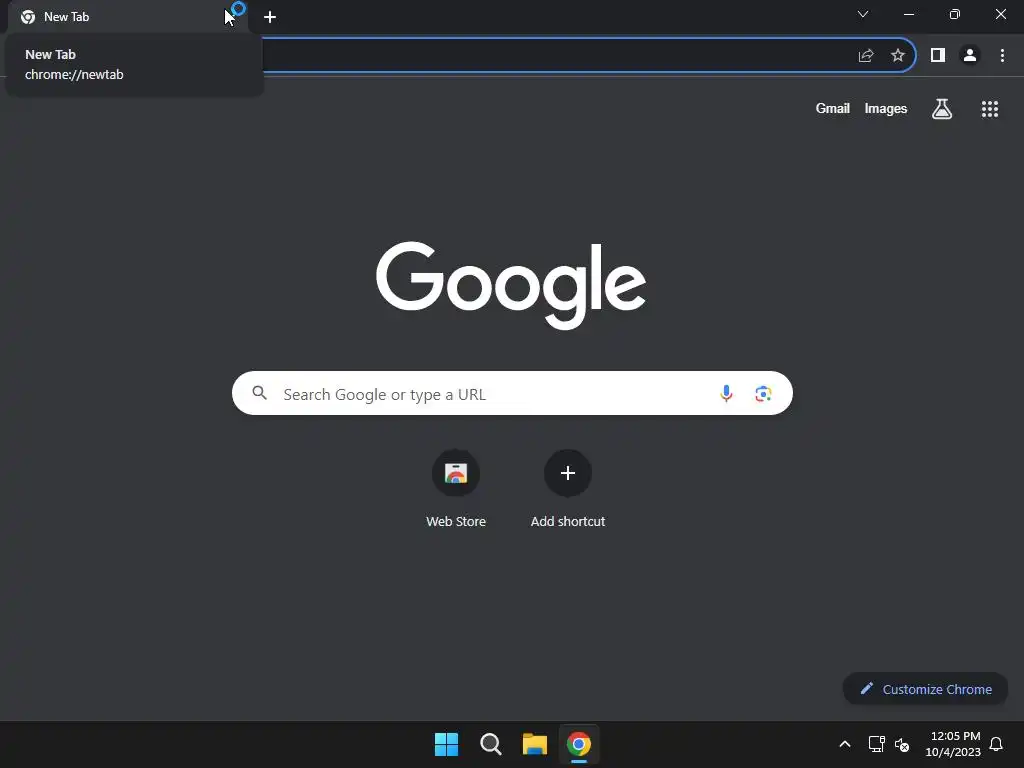The width and height of the screenshot is (1024, 768).
Task: Minimize the Chrome window
Action: 908,14
